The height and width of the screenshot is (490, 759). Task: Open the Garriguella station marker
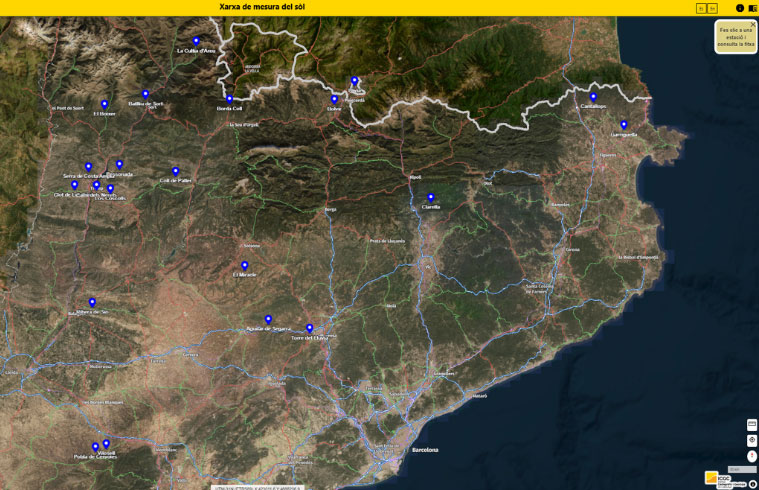[x=623, y=125]
